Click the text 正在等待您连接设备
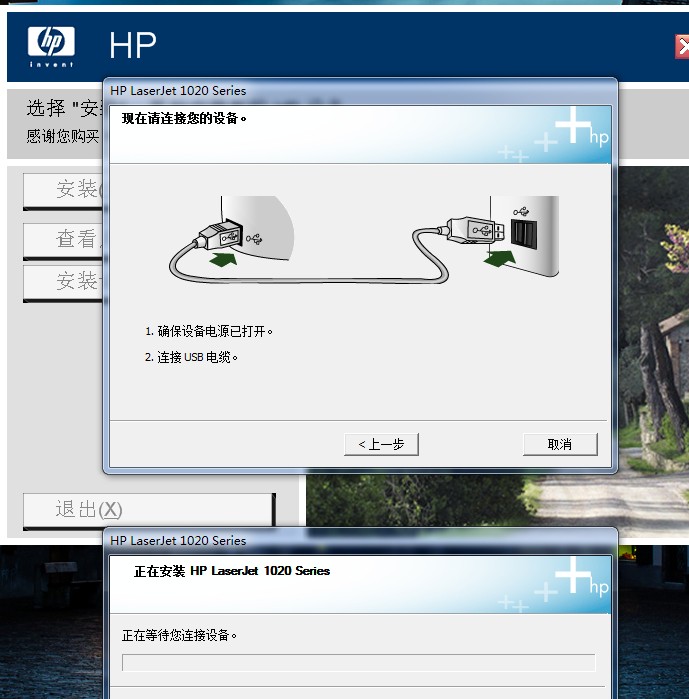The width and height of the screenshot is (689, 699). coord(179,635)
